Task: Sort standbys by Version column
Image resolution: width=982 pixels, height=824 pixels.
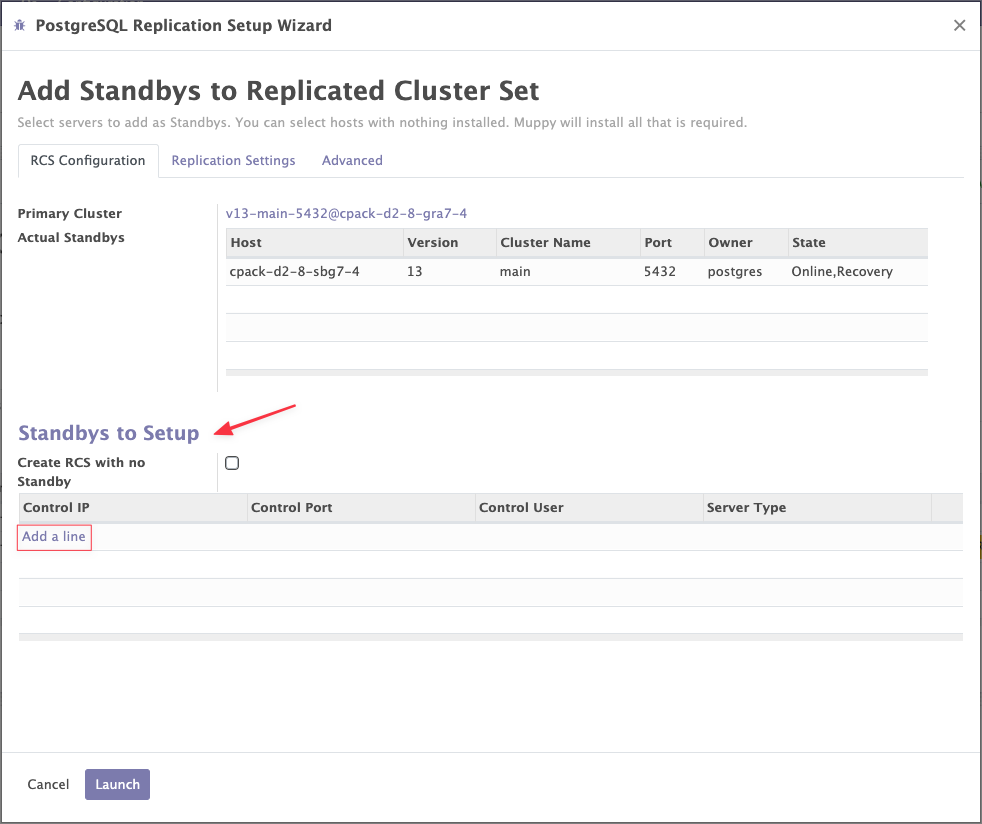Action: tap(432, 243)
